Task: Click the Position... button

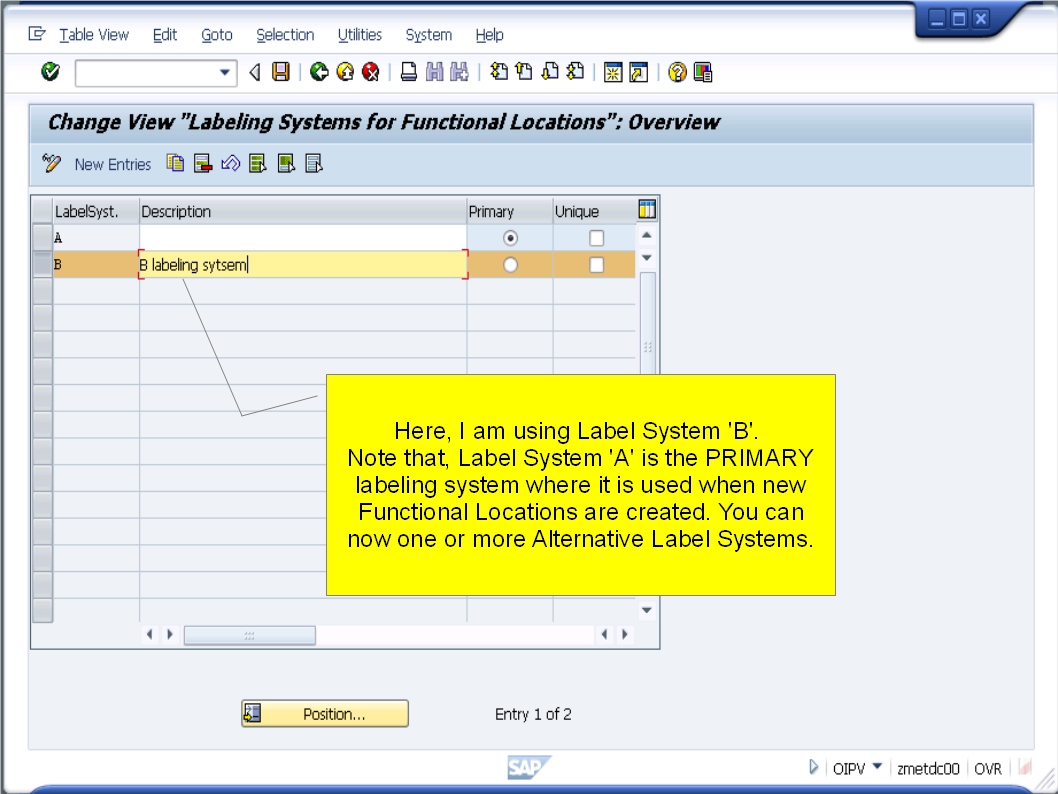Action: tap(325, 713)
